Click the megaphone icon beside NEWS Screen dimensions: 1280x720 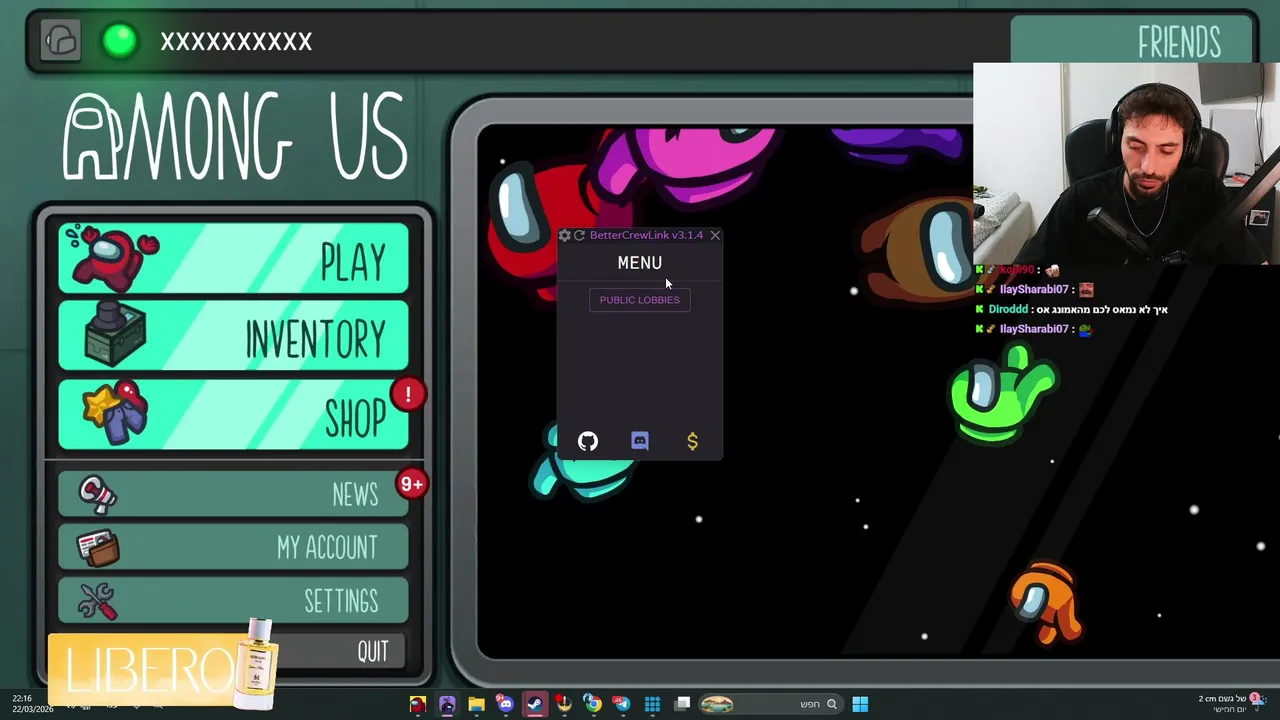[x=97, y=494]
